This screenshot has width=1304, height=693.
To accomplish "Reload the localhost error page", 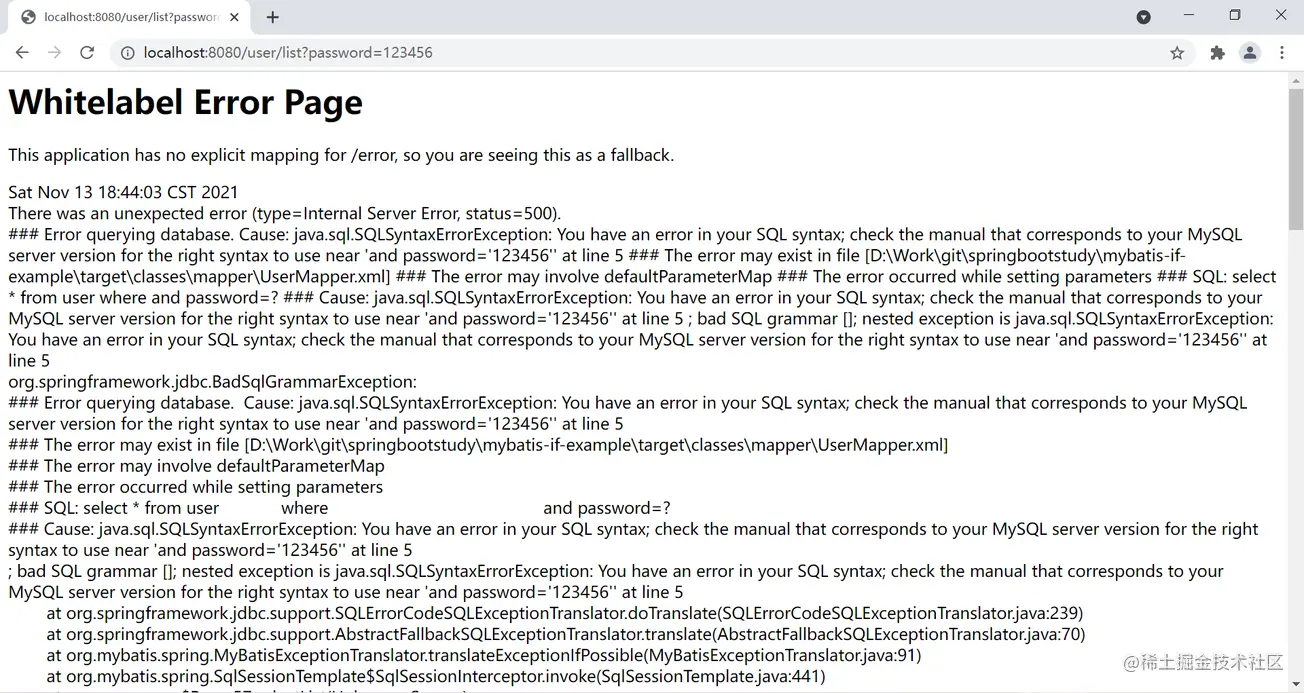I will pos(87,53).
